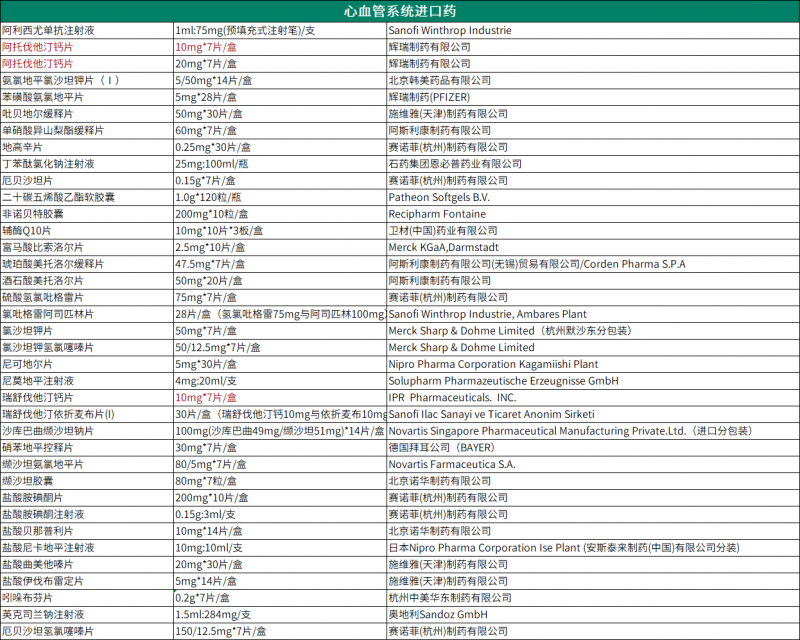The height and width of the screenshot is (640, 800).
Task: Select the "1.0g*120粒/瓶" specification
Action: (208, 197)
